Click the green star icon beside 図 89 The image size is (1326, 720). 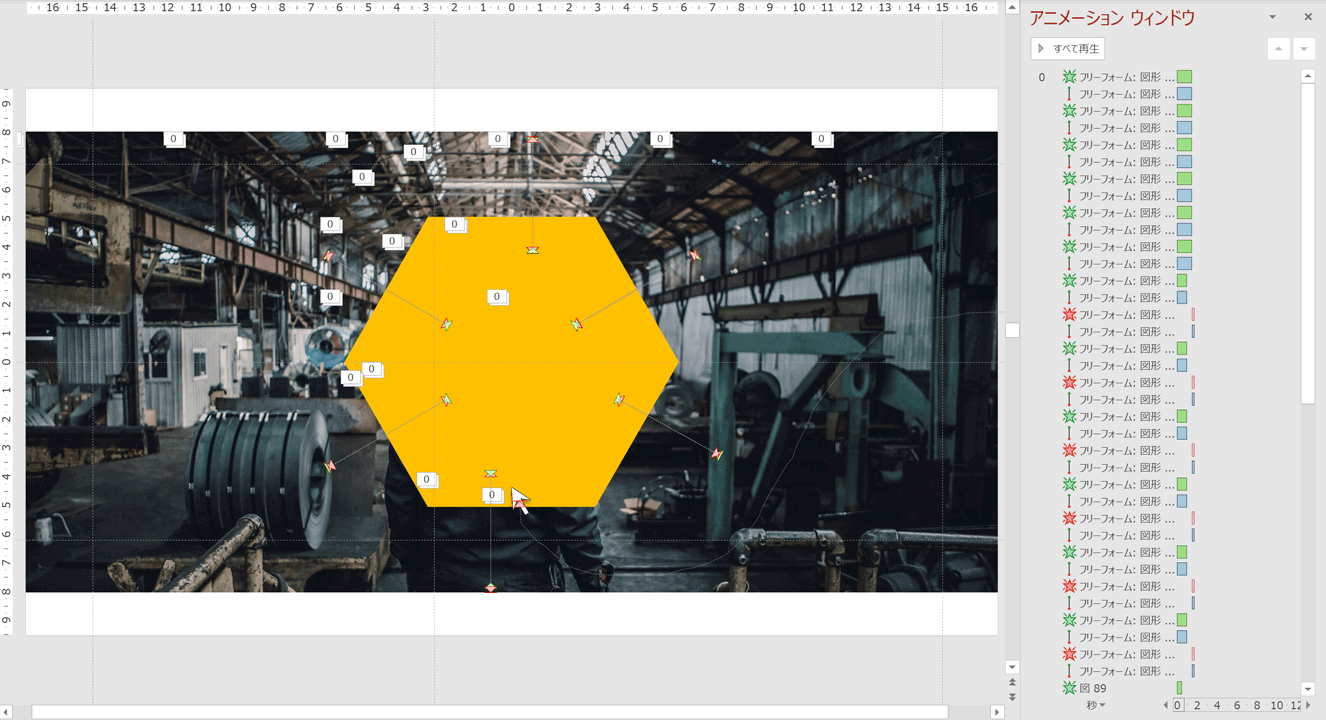(x=1069, y=688)
